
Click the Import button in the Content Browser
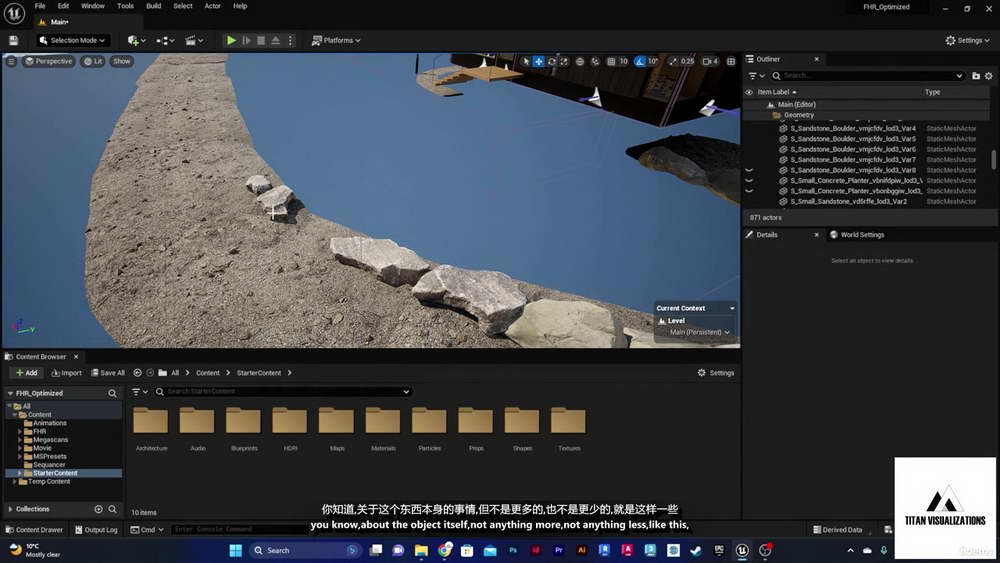(x=66, y=373)
